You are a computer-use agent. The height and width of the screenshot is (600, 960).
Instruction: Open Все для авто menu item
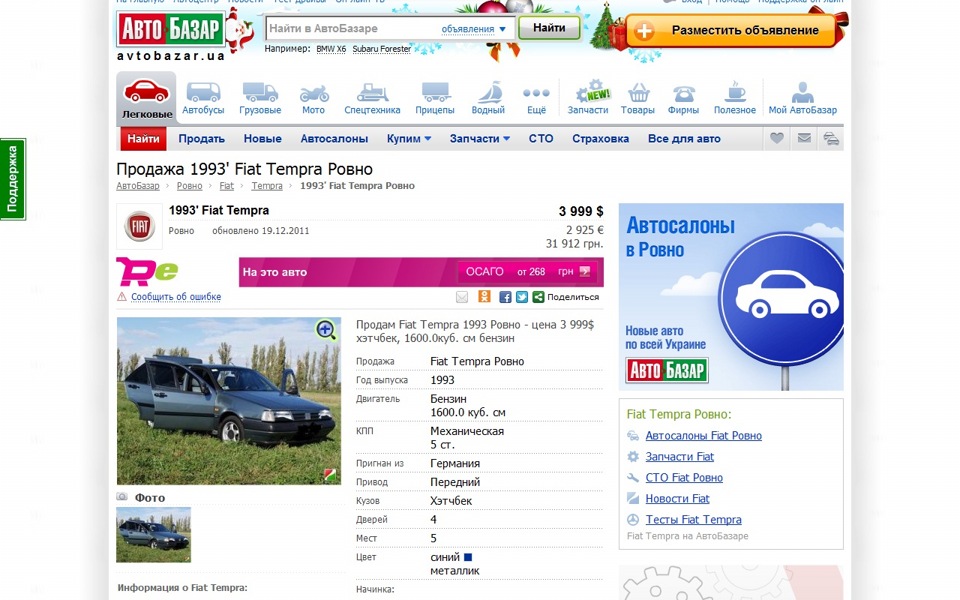click(684, 138)
